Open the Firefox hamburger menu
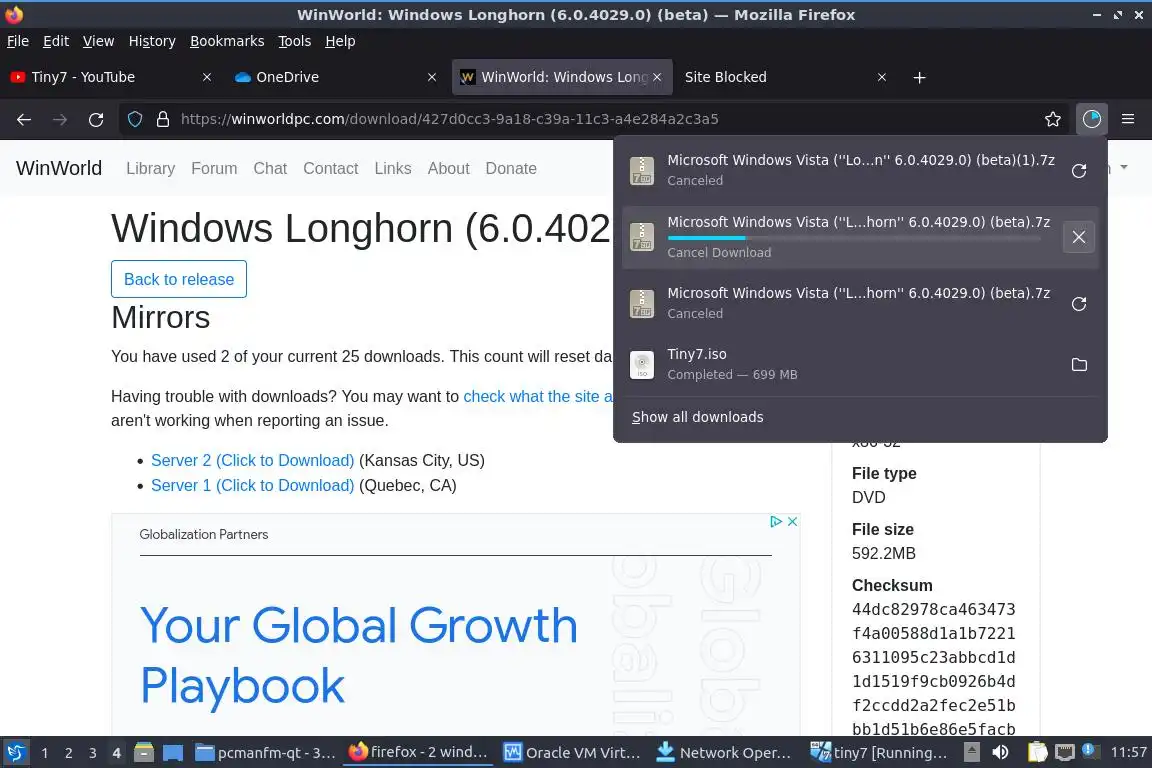The width and height of the screenshot is (1152, 768). point(1128,119)
